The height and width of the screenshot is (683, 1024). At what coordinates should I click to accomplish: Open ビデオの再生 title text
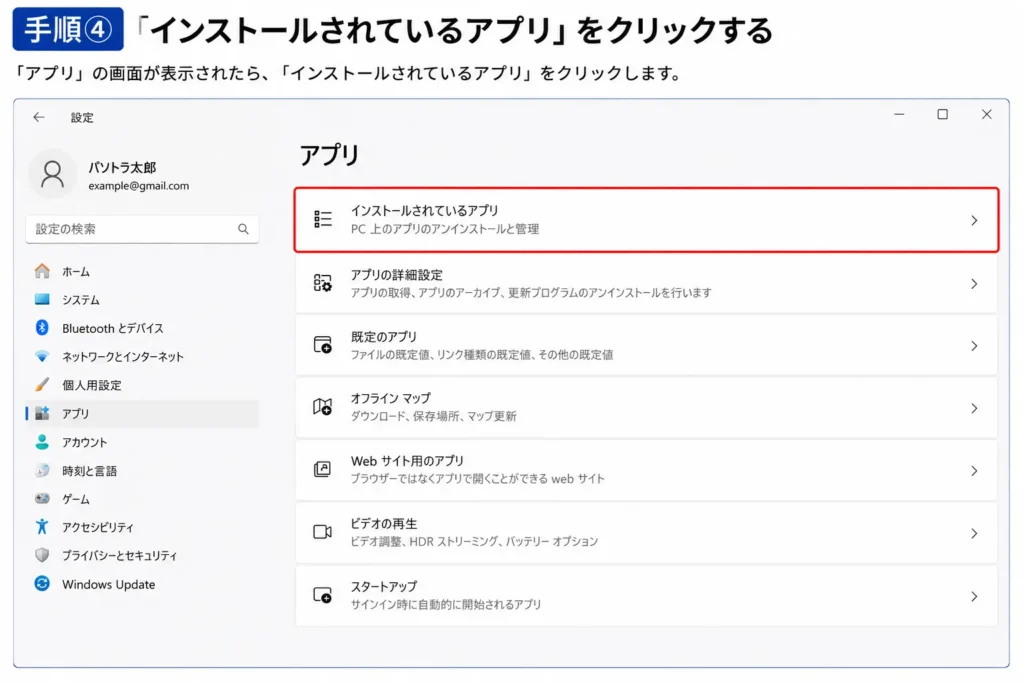[383, 524]
